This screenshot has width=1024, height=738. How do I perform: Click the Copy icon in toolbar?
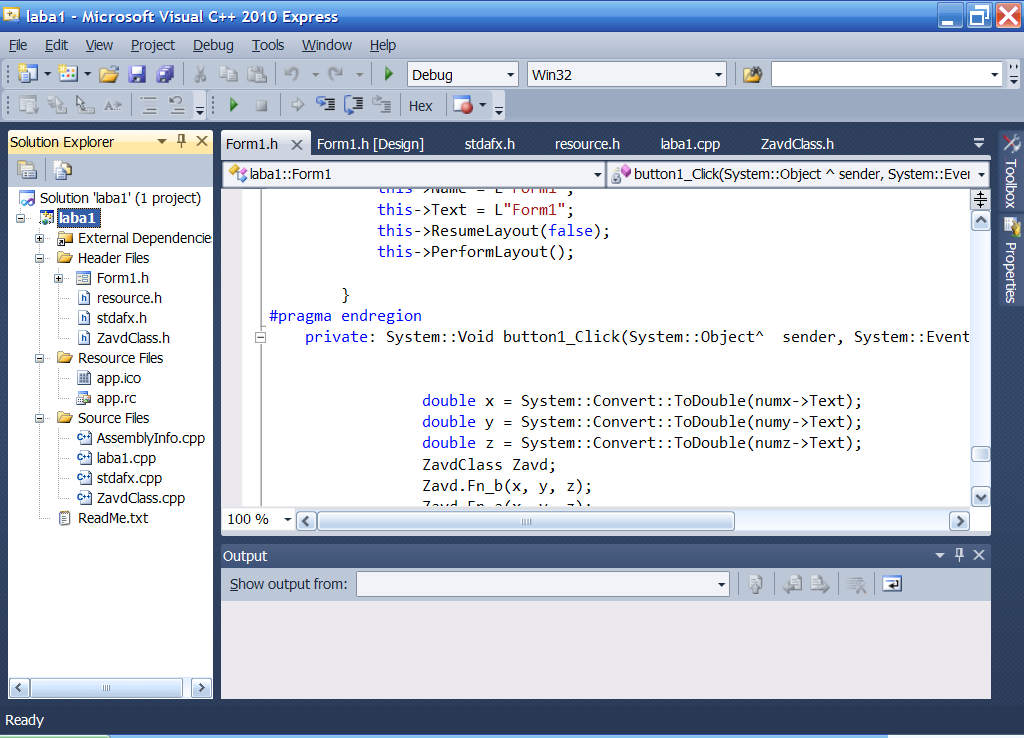tap(228, 74)
